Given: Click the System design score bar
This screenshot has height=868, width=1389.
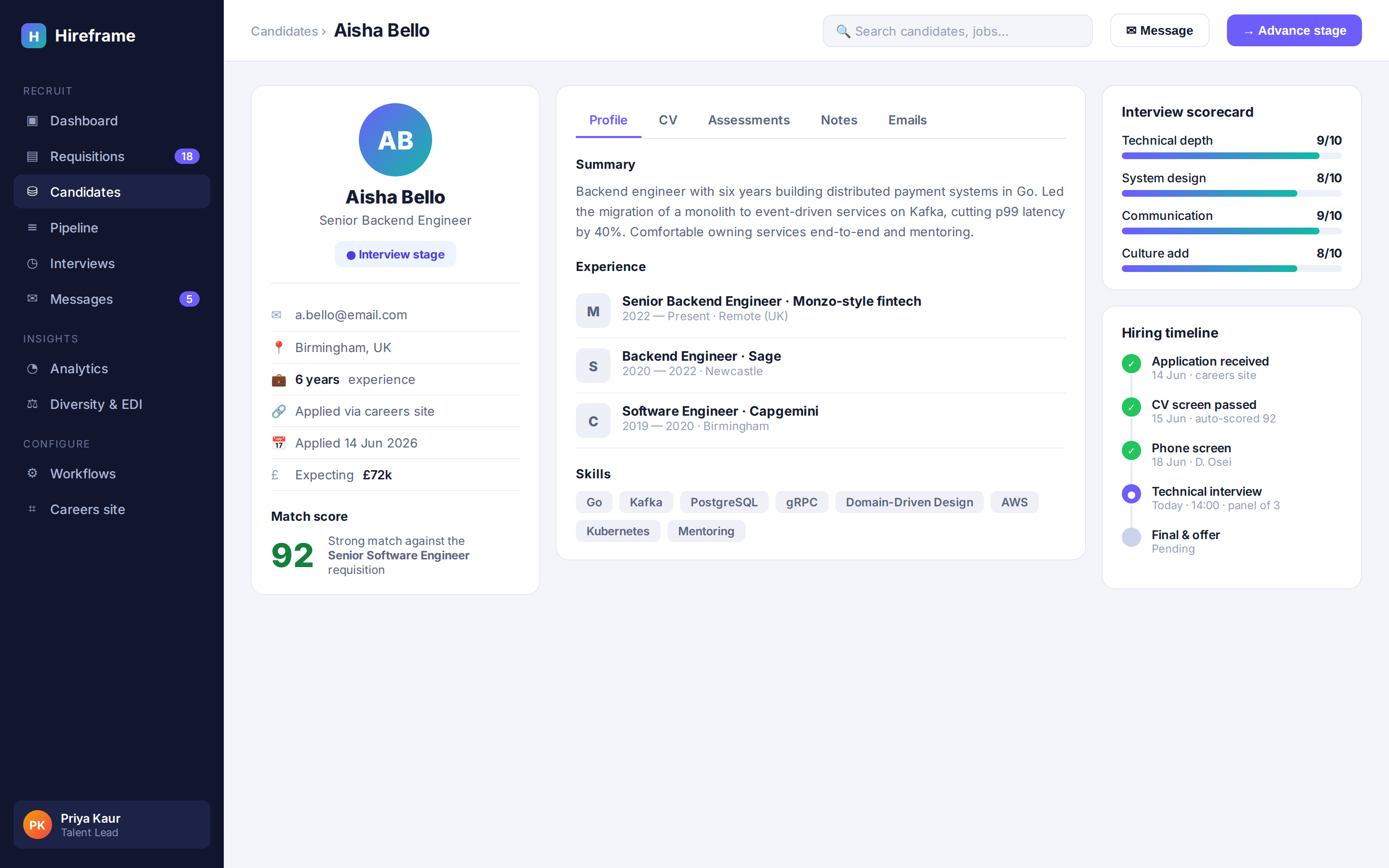Looking at the screenshot, I should [1231, 193].
